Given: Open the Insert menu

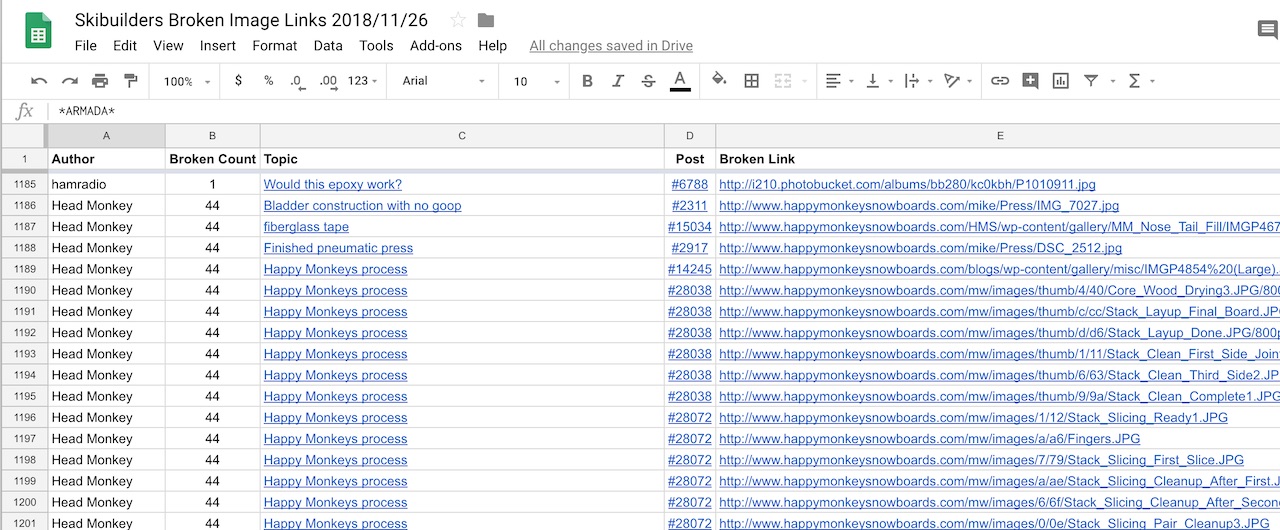Looking at the screenshot, I should 218,45.
